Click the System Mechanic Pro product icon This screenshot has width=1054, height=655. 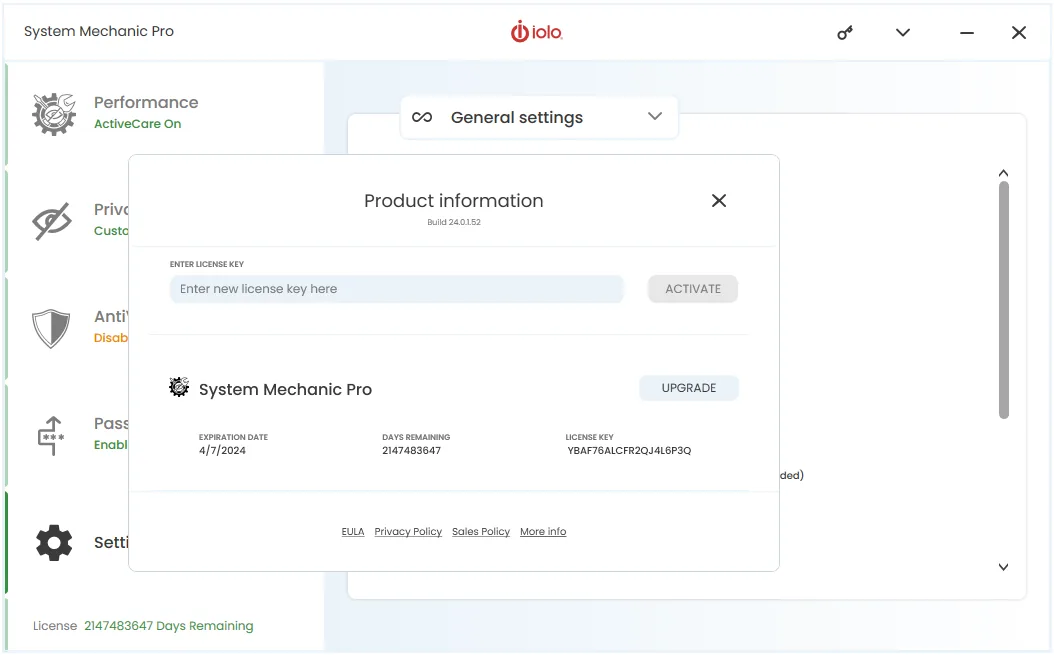[x=179, y=387]
